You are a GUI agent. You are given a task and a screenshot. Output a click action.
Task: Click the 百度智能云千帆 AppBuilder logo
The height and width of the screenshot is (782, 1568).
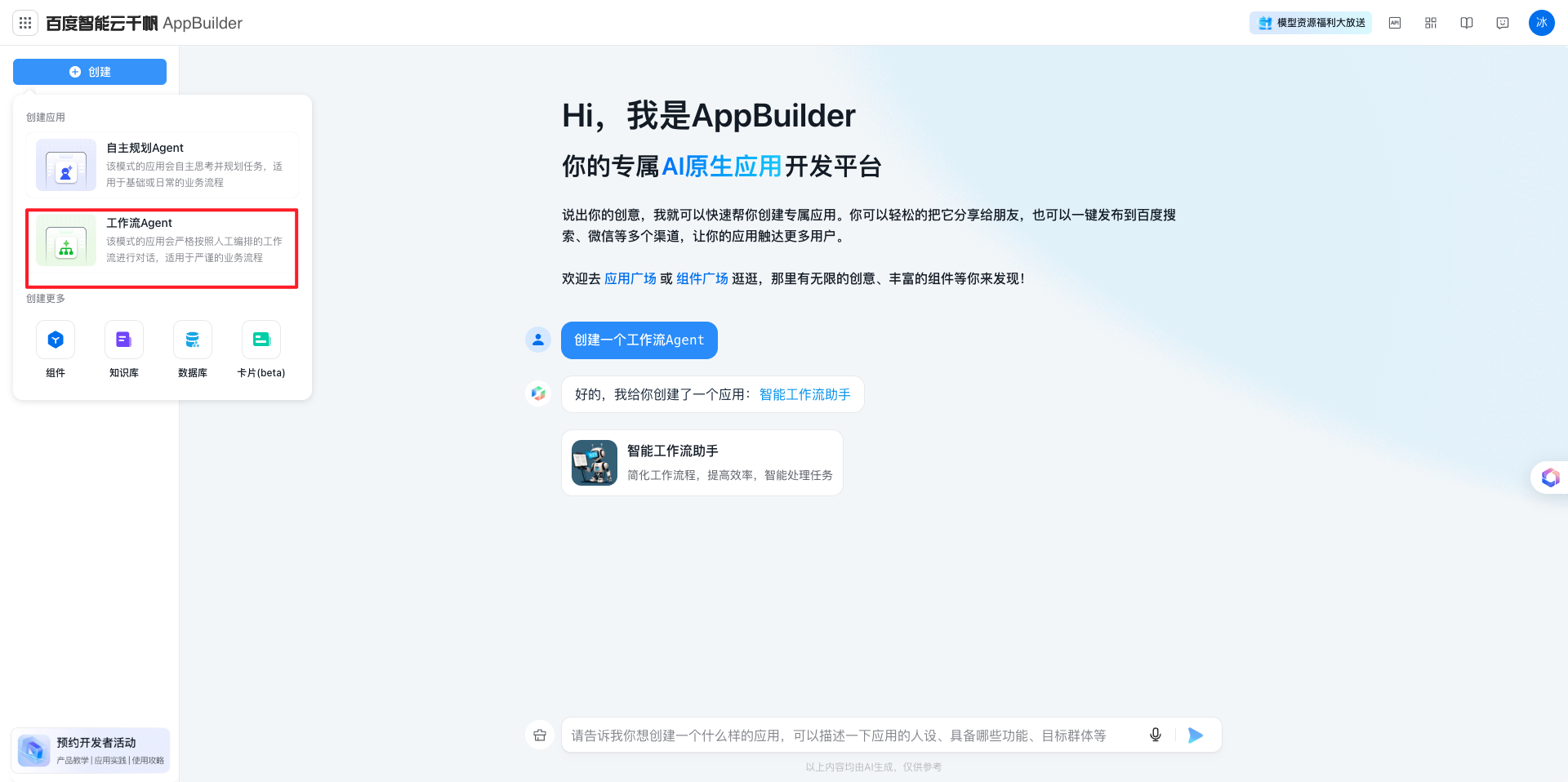pyautogui.click(x=144, y=23)
